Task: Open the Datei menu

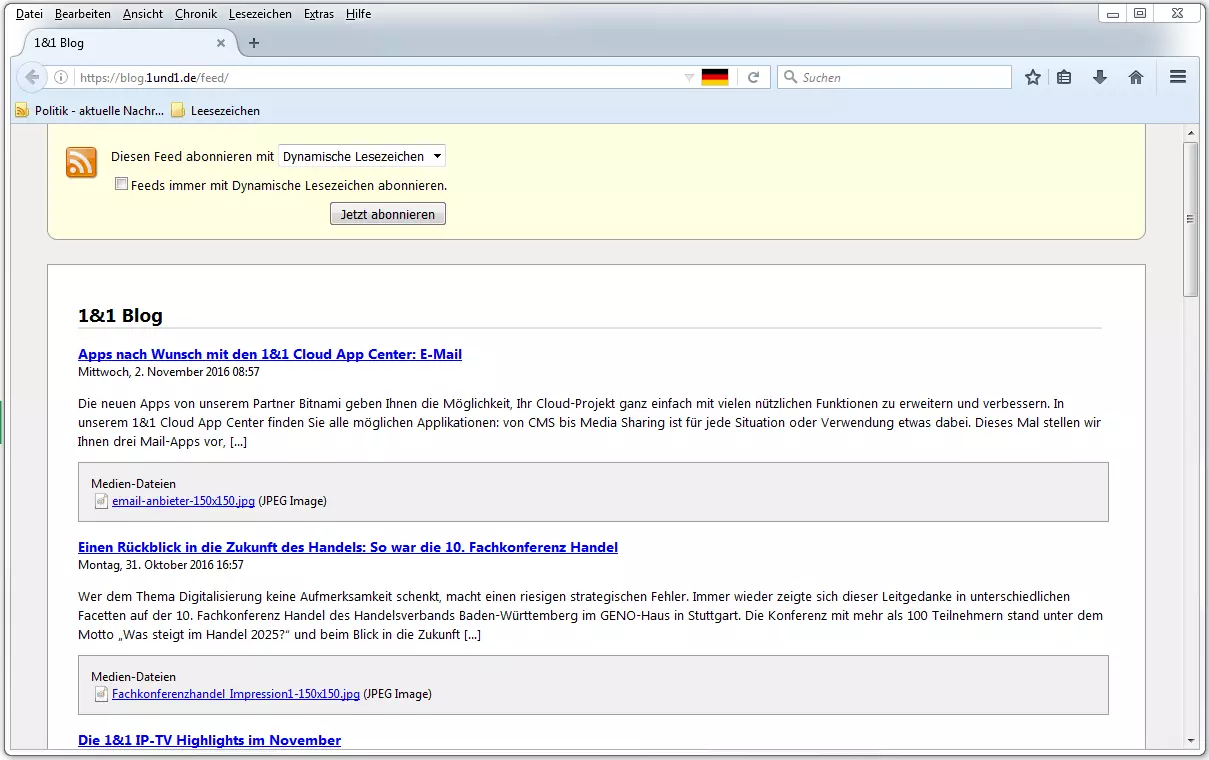Action: click(29, 14)
